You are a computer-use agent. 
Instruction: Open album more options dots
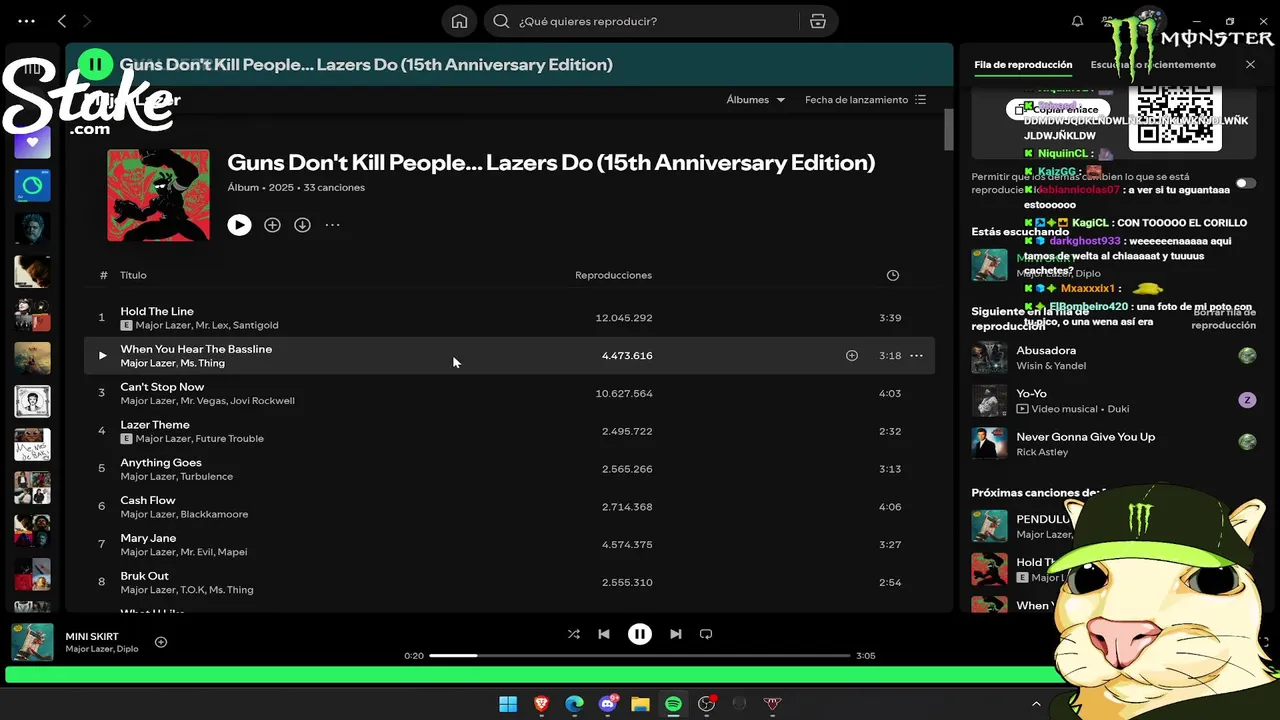[332, 225]
